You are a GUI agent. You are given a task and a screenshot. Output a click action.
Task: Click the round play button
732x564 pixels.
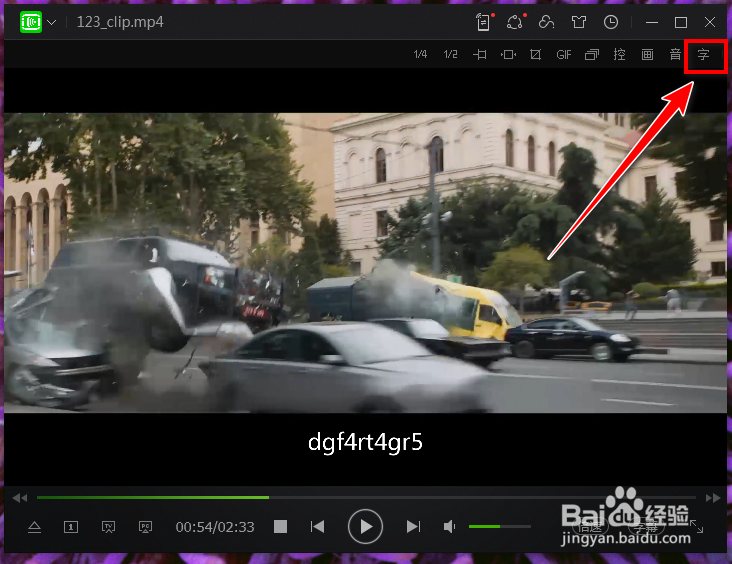pyautogui.click(x=365, y=527)
